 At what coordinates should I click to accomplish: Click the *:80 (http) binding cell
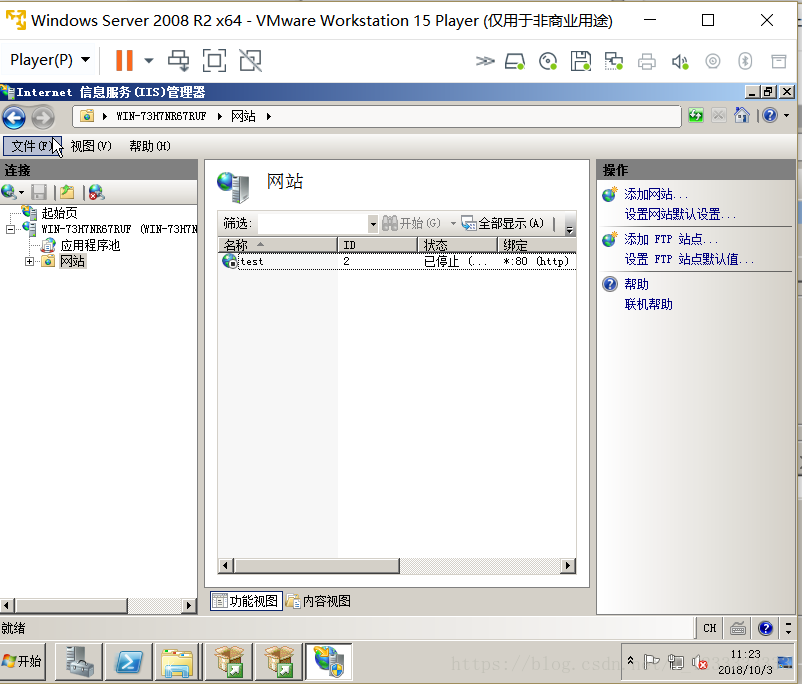coord(536,261)
